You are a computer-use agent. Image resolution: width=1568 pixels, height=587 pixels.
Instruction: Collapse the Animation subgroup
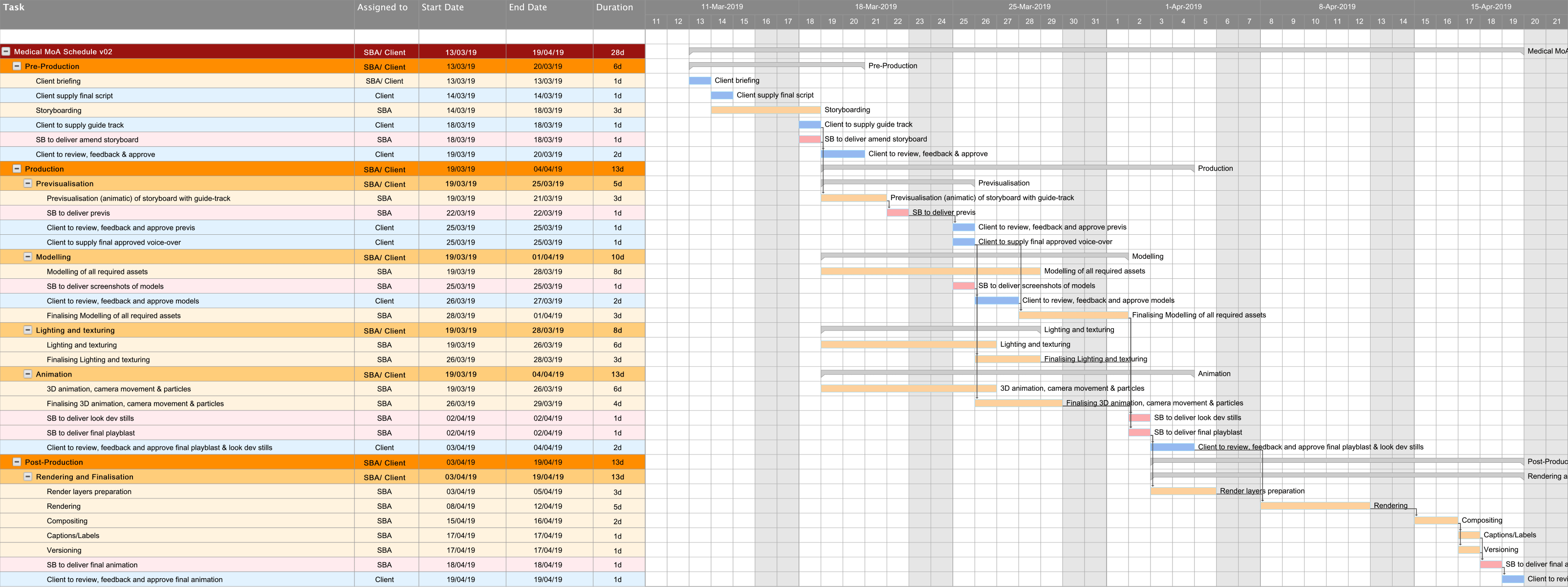[27, 374]
